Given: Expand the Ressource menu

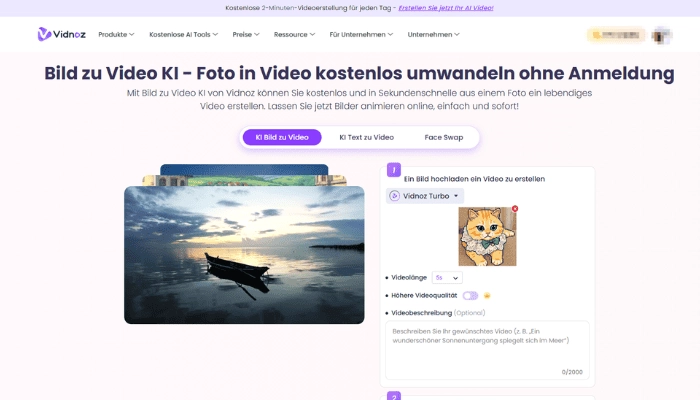Looking at the screenshot, I should pyautogui.click(x=294, y=34).
